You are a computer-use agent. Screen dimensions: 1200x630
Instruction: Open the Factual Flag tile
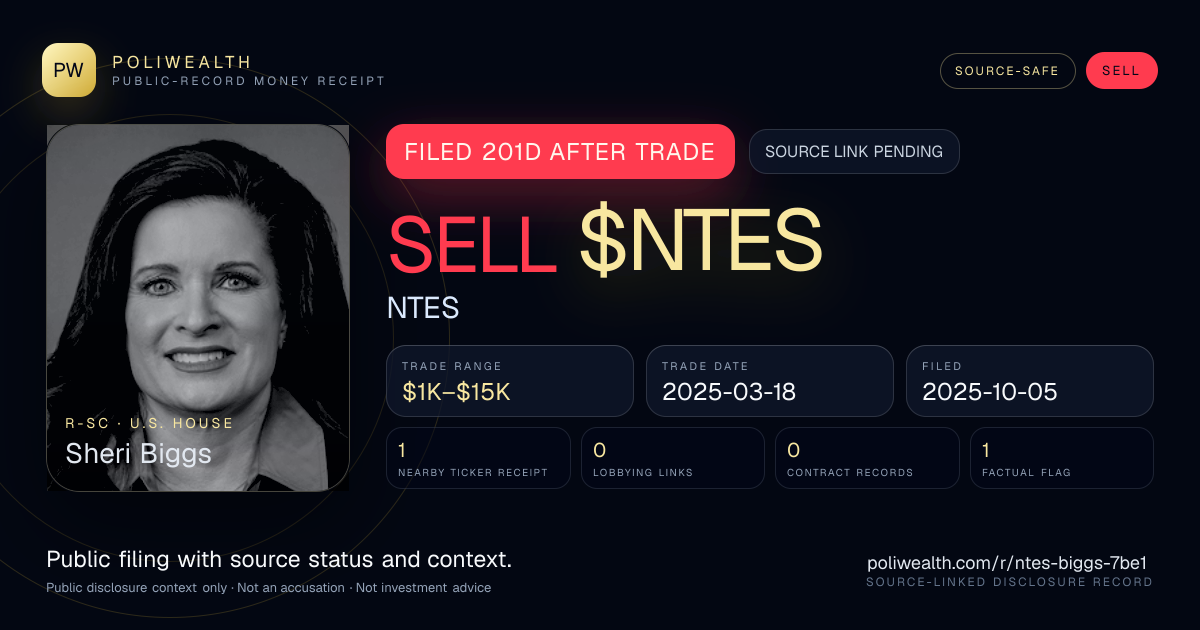1062,458
